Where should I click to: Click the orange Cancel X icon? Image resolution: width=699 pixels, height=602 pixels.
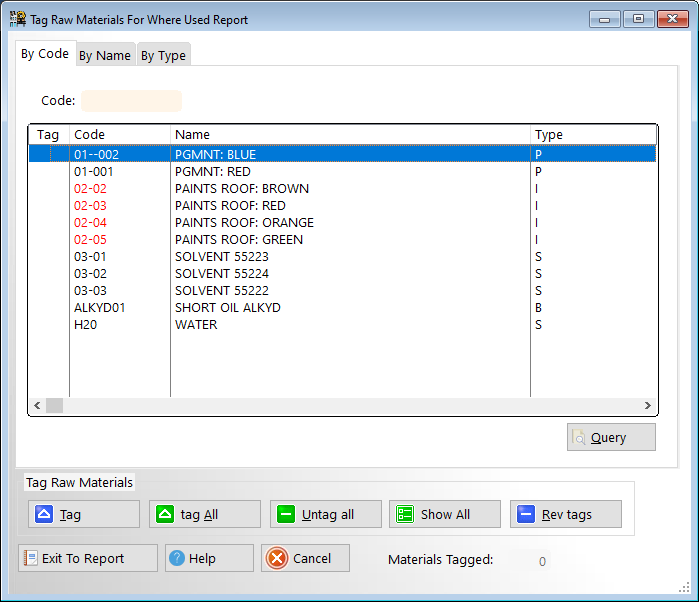277,558
